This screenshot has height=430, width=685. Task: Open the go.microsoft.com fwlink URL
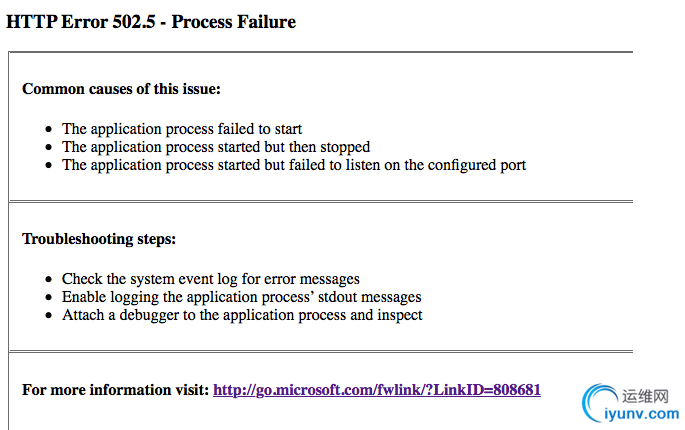point(377,390)
